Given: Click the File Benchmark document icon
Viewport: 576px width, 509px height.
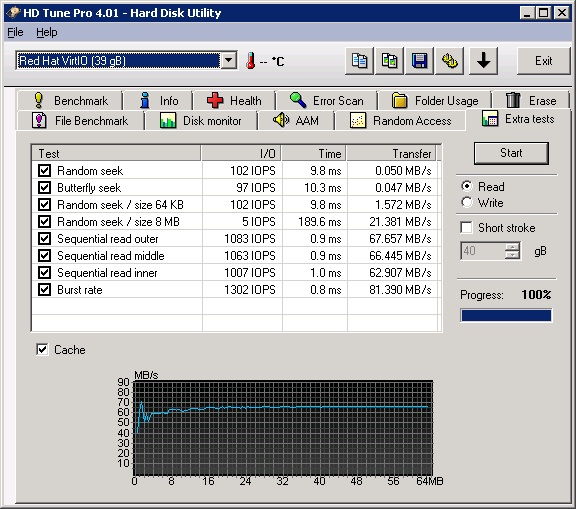Looking at the screenshot, I should 39,120.
